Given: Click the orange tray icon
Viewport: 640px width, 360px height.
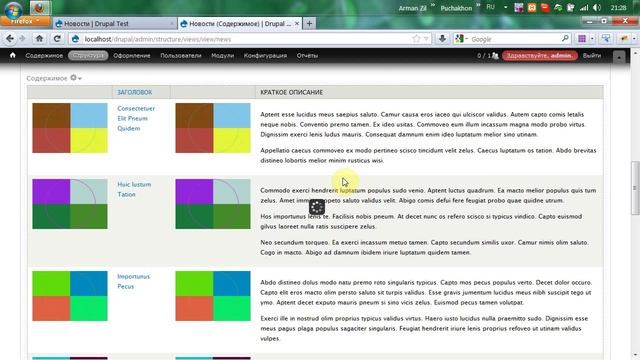Looking at the screenshot, I should (531, 7).
